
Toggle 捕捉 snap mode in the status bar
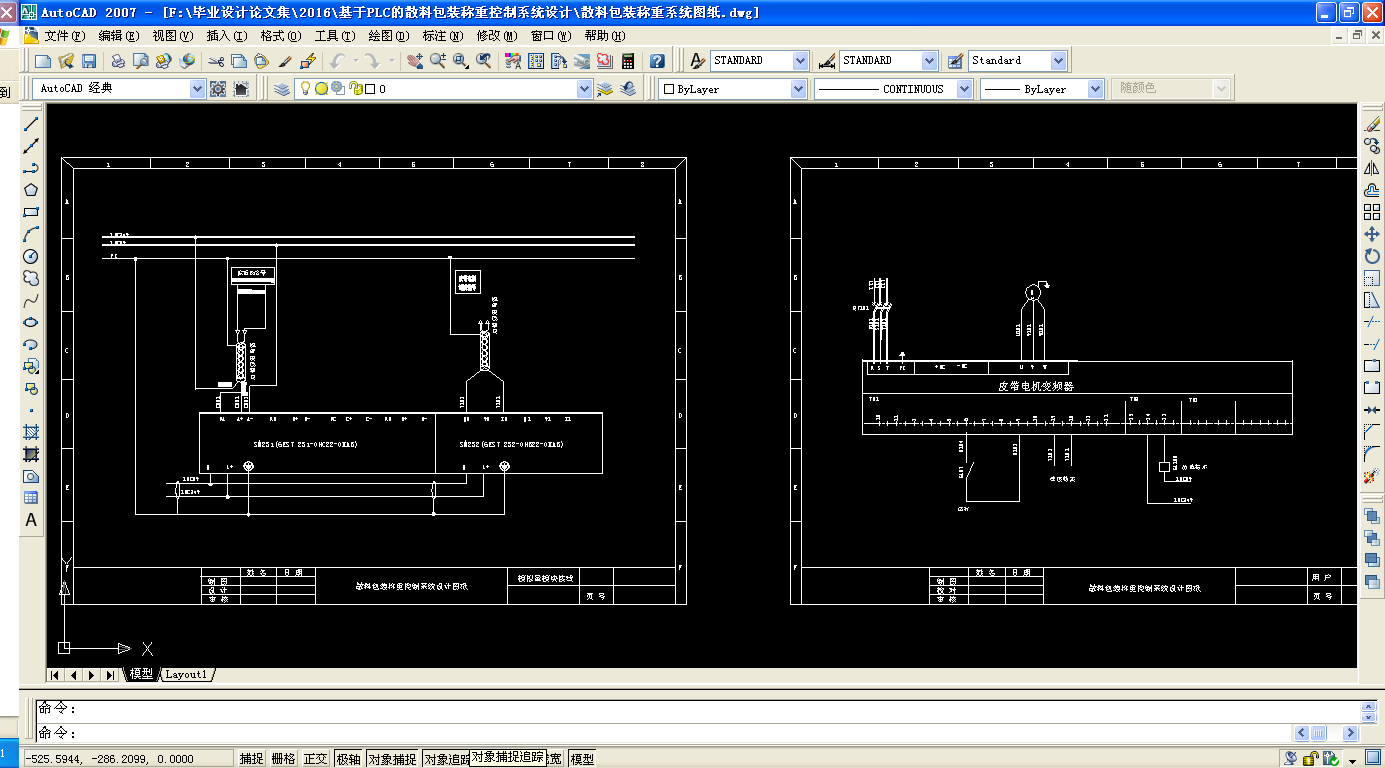click(x=252, y=759)
